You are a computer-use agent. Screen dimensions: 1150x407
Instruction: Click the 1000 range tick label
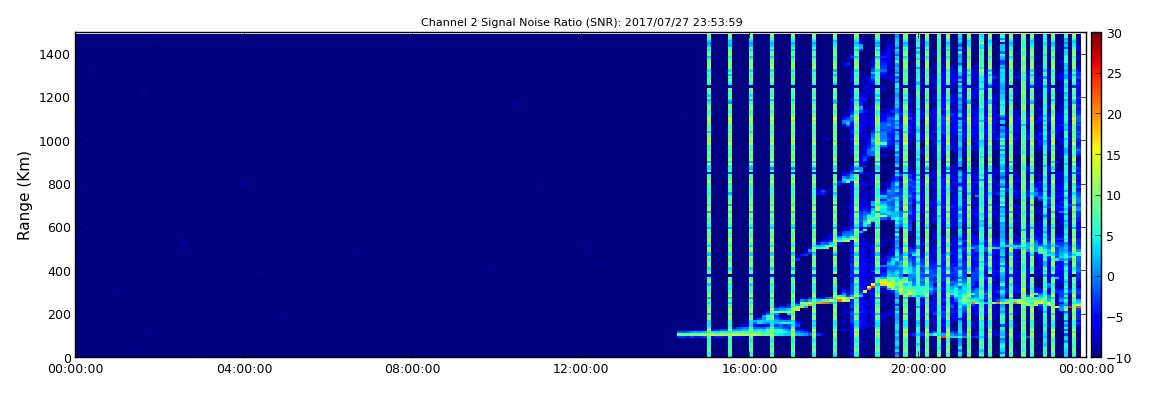point(56,141)
